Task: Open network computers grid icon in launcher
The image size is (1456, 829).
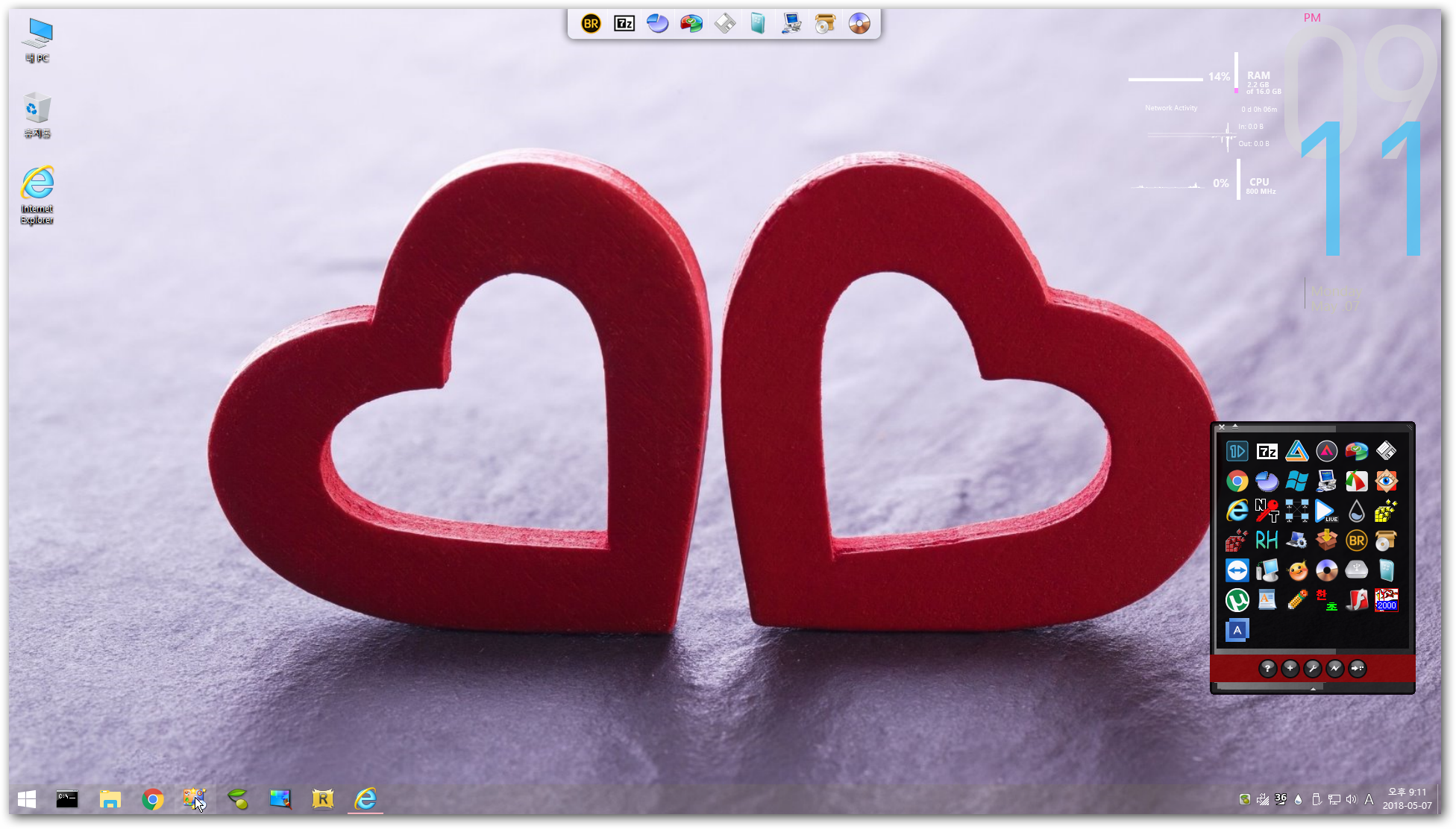Action: 1297,511
